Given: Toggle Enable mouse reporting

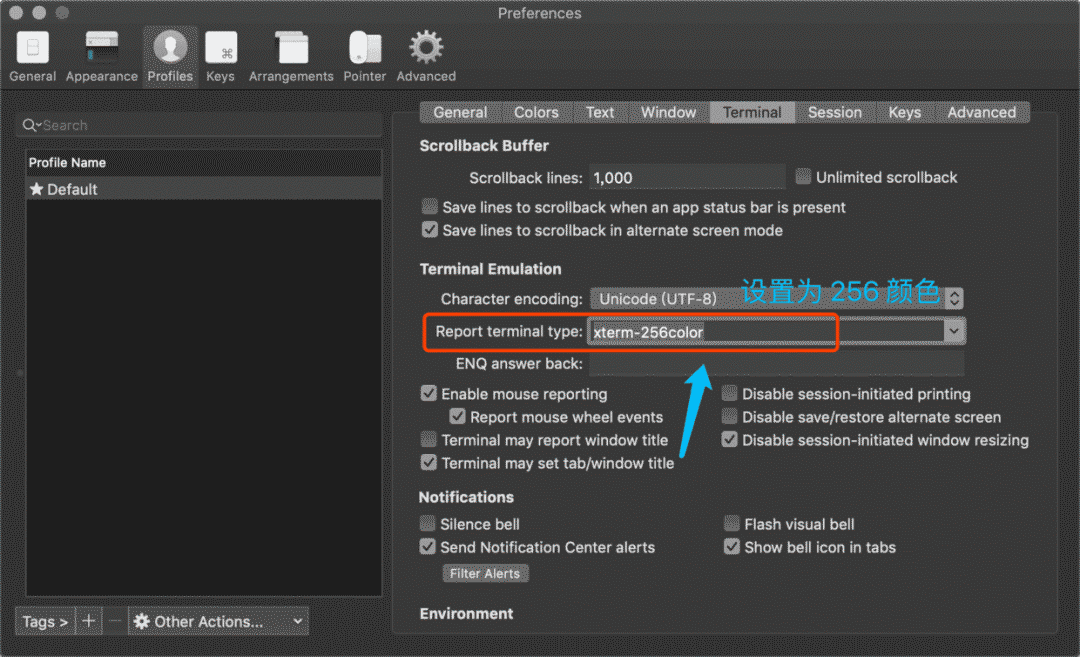Looking at the screenshot, I should pos(428,393).
